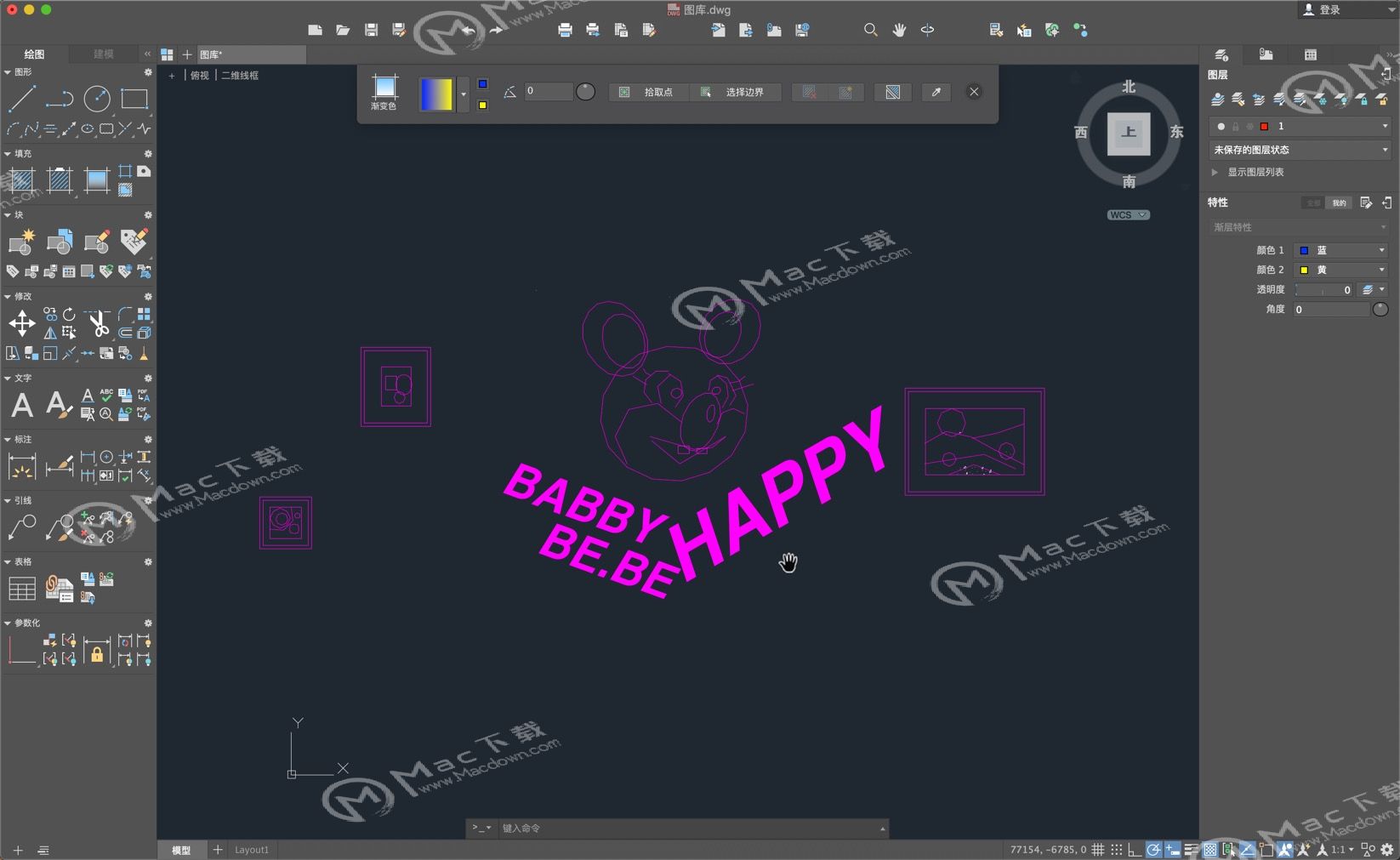Collapse the '图形' section in tool panel
This screenshot has width=1400, height=860.
click(8, 72)
